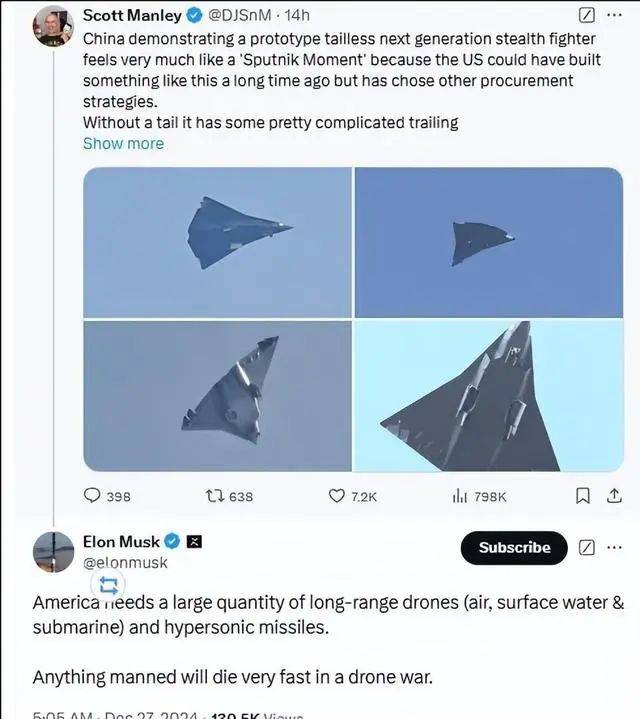Repost Scott Manley's tweet via retweet icon
Screen dimensions: 640x719
click(x=213, y=496)
